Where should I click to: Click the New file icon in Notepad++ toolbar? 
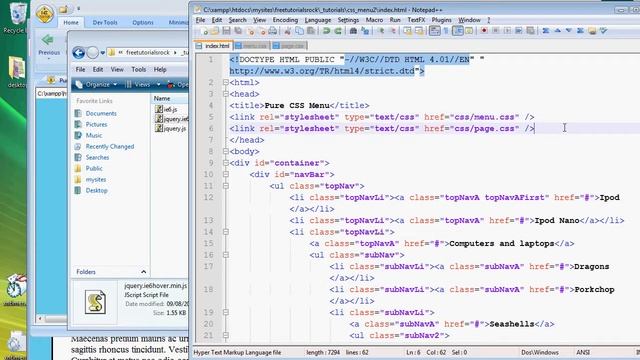click(204, 31)
